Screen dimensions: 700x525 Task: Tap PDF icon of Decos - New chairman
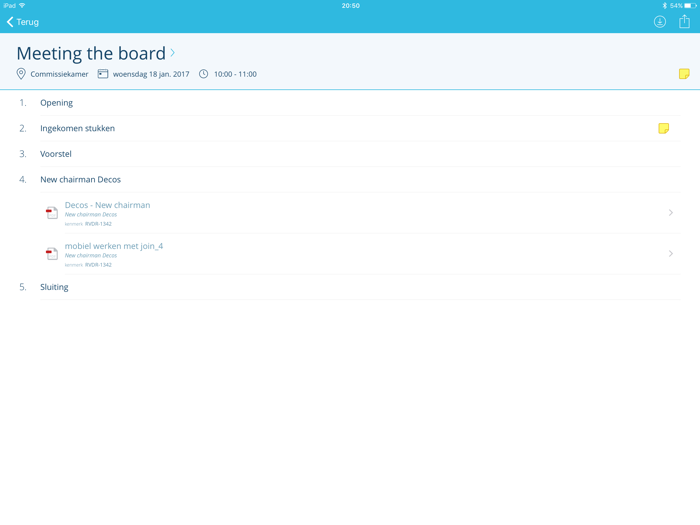(52, 213)
